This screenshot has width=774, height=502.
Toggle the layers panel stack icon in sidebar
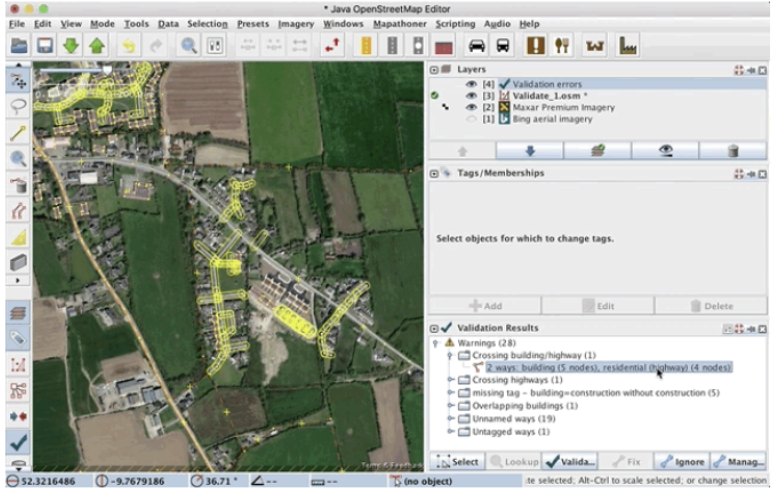click(x=18, y=313)
